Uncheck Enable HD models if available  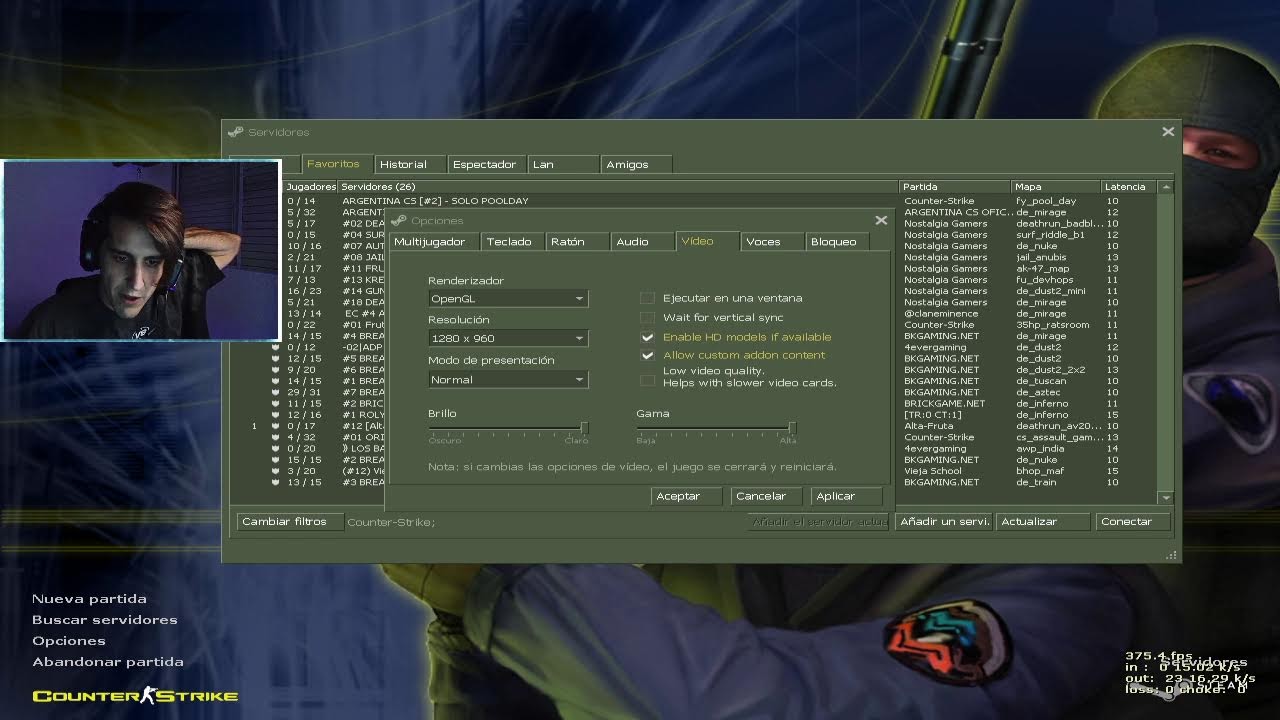pos(647,337)
